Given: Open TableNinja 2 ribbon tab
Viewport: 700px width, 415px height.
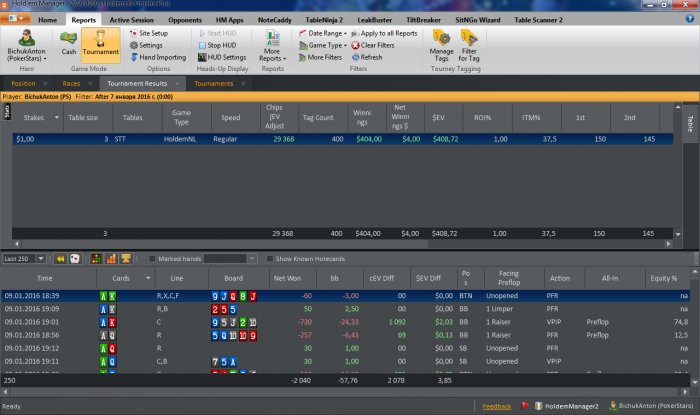Looking at the screenshot, I should click(x=324, y=20).
